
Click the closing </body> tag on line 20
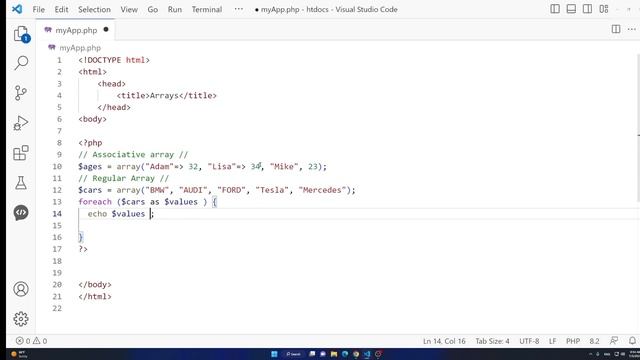(x=95, y=284)
